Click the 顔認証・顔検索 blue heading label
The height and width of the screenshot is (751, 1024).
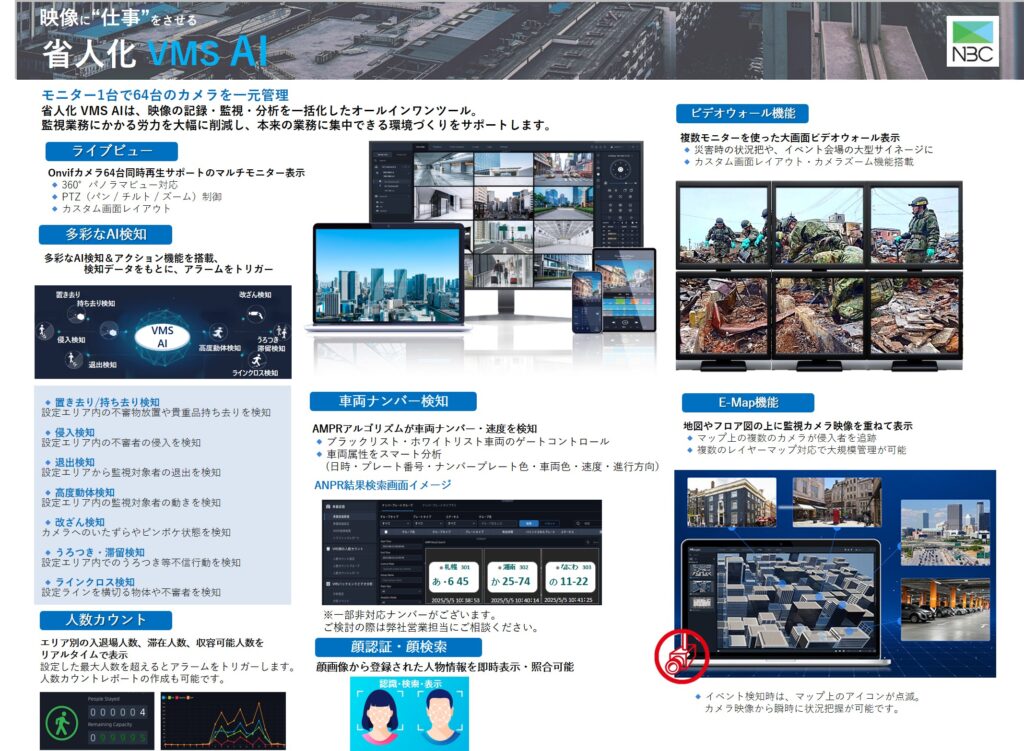point(398,647)
